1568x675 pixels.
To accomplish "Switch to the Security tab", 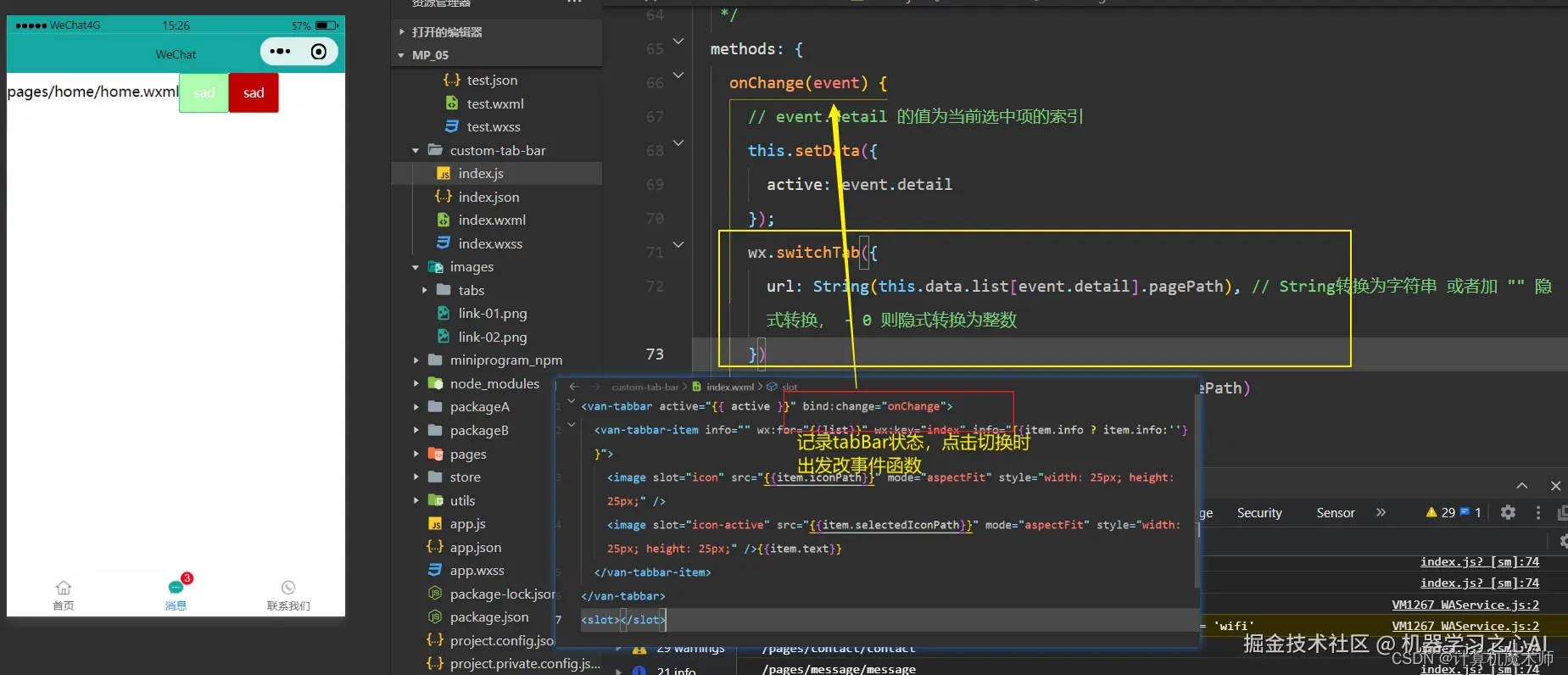I will pyautogui.click(x=1259, y=512).
